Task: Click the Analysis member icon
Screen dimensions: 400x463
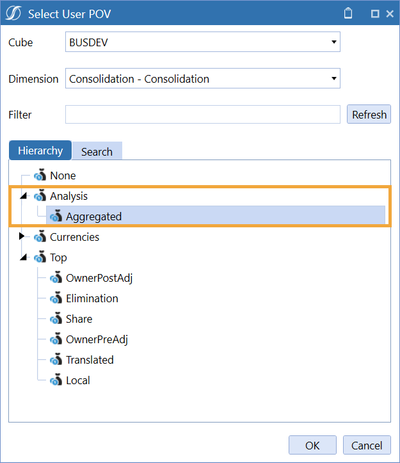Action: (x=40, y=196)
